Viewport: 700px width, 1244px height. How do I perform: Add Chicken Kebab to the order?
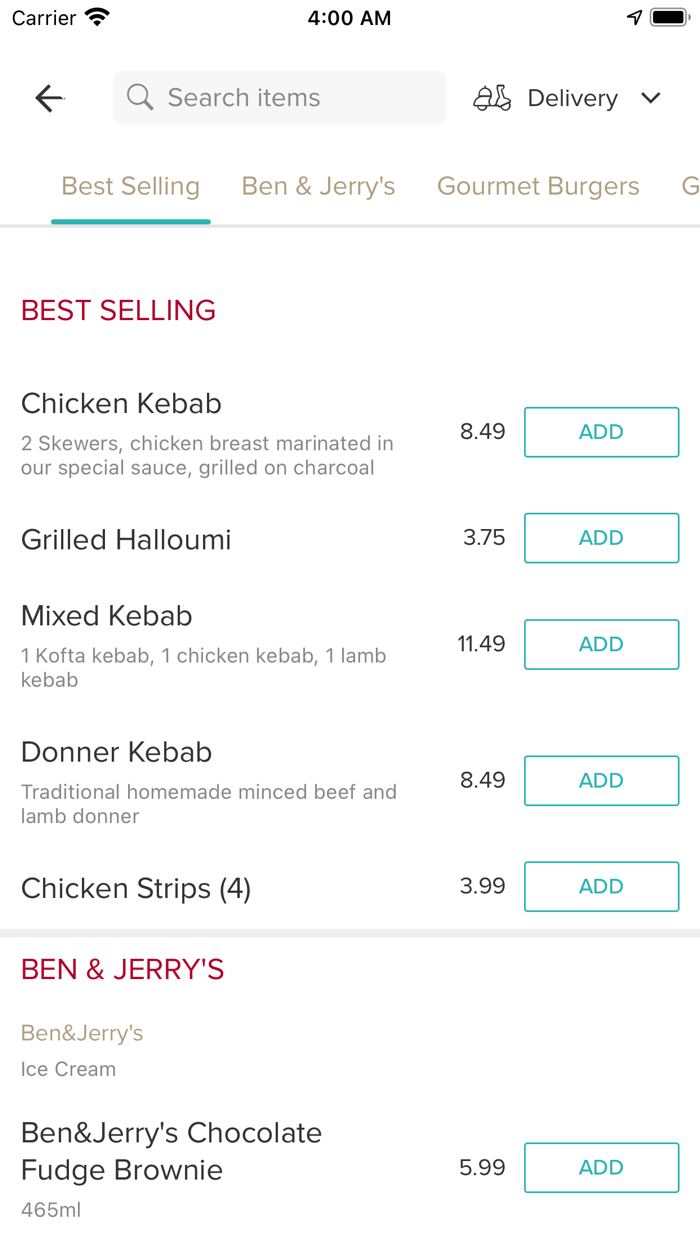click(x=601, y=432)
